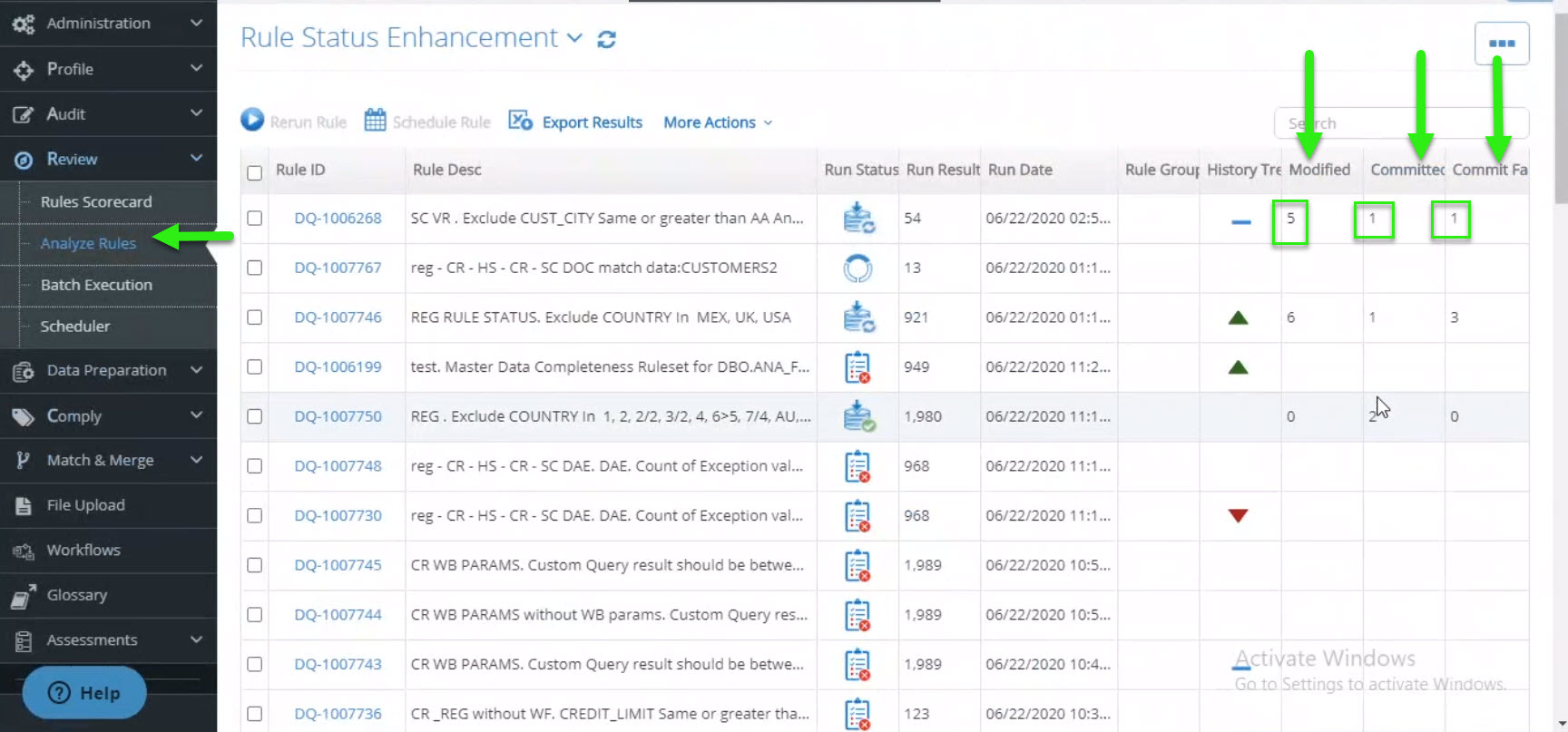
Task: Click the Administration gears icon
Action: [24, 24]
